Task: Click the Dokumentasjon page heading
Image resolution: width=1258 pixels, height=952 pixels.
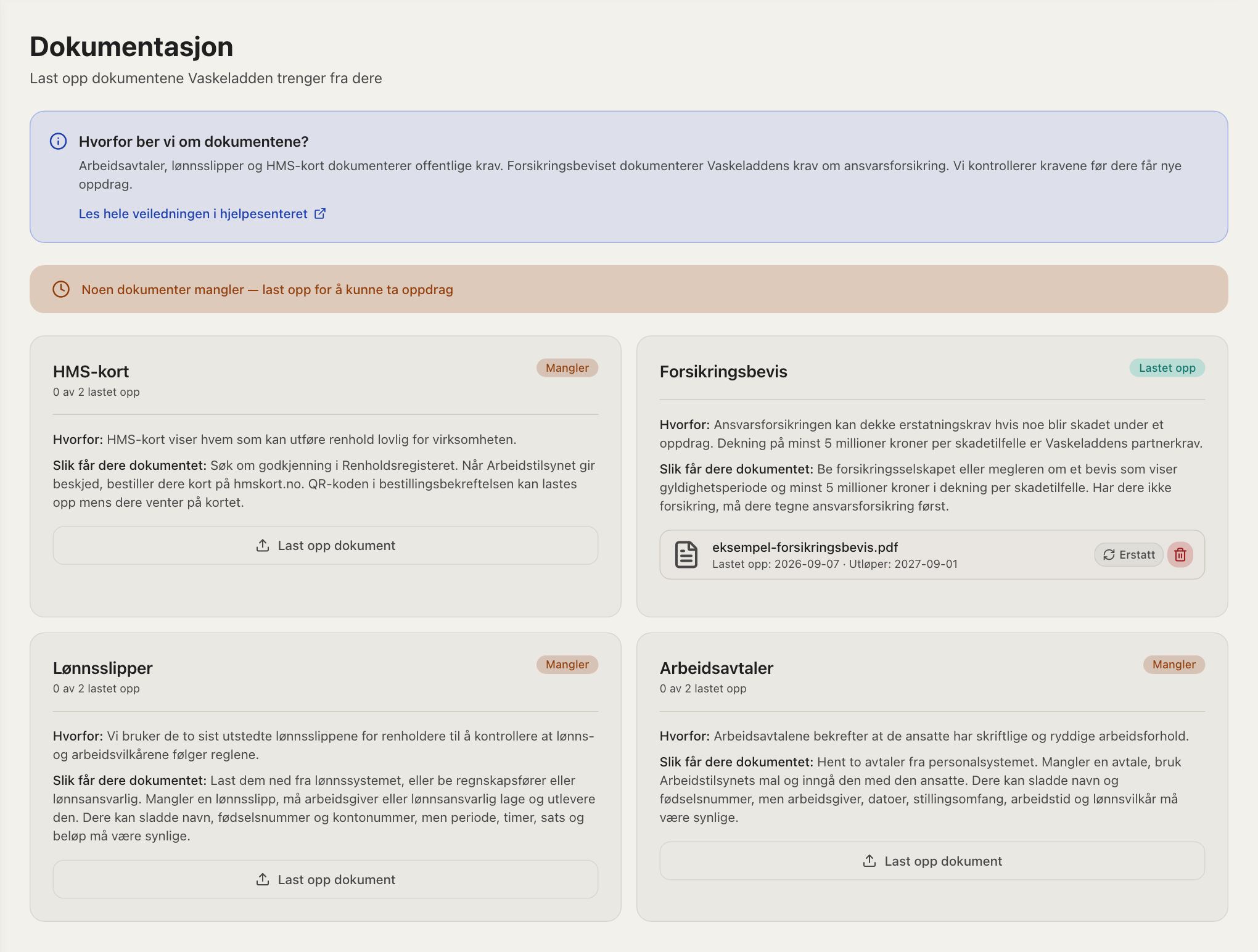Action: click(x=131, y=47)
